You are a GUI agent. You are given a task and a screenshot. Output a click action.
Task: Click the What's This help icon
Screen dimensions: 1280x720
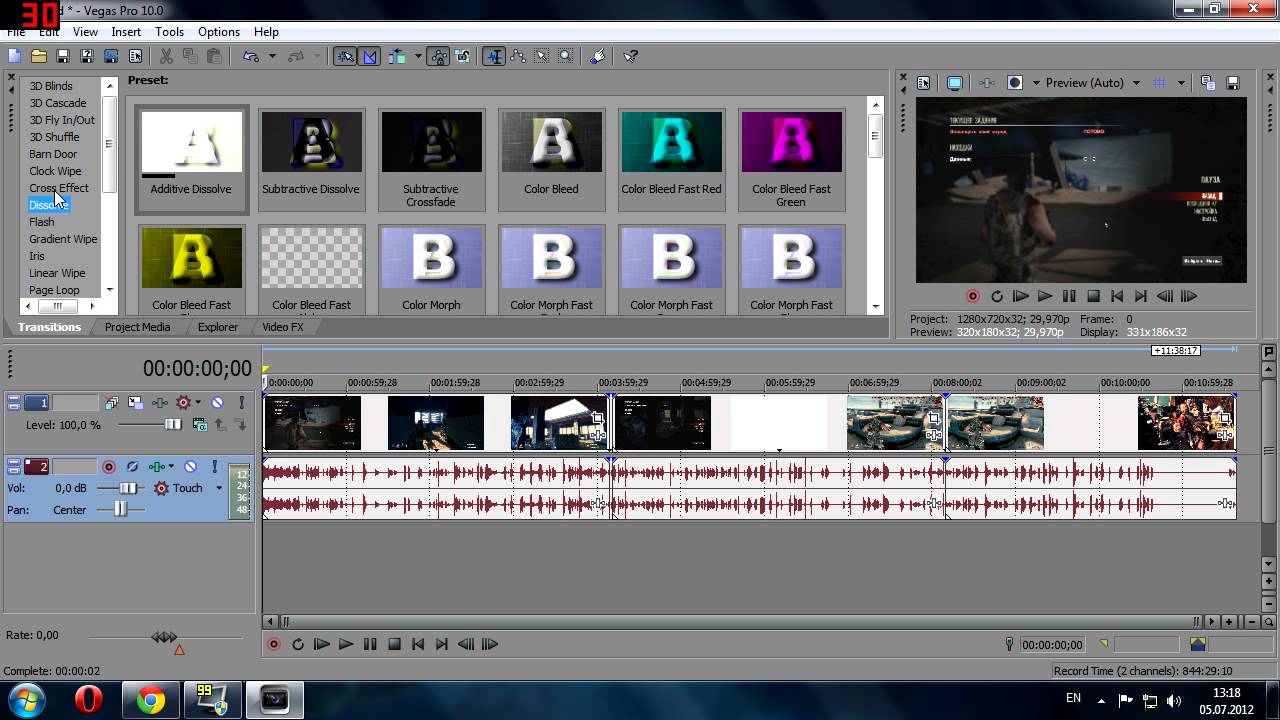pyautogui.click(x=630, y=57)
